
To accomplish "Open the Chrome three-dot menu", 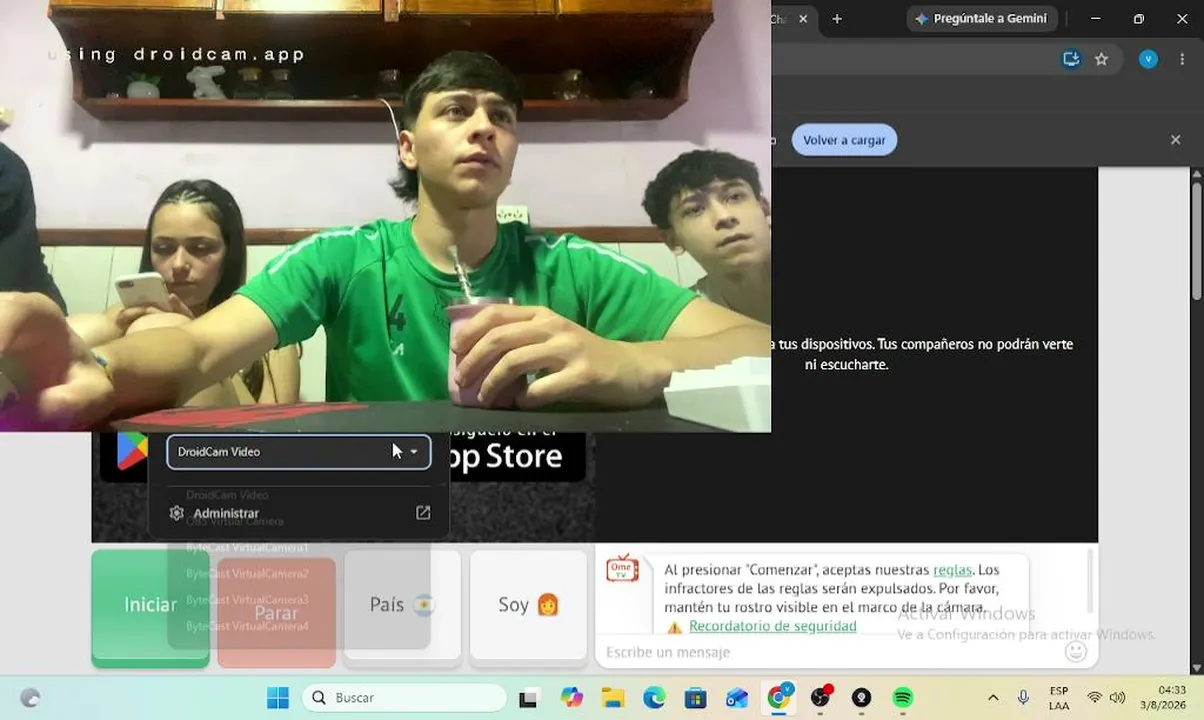I will click(1182, 59).
